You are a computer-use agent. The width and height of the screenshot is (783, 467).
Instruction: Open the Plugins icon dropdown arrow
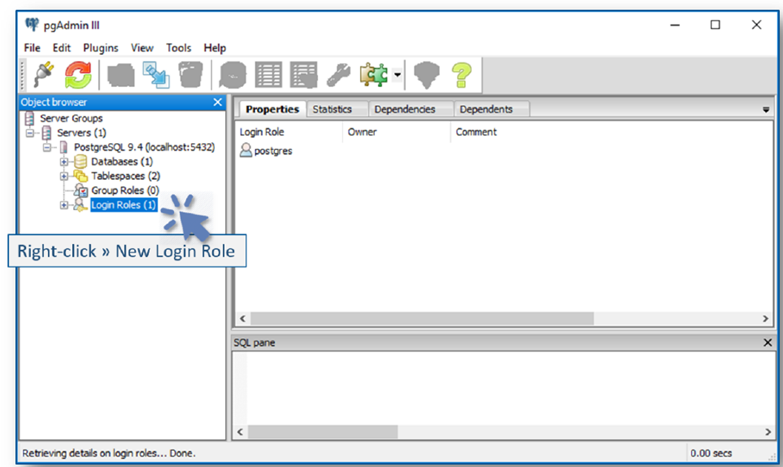pos(397,76)
